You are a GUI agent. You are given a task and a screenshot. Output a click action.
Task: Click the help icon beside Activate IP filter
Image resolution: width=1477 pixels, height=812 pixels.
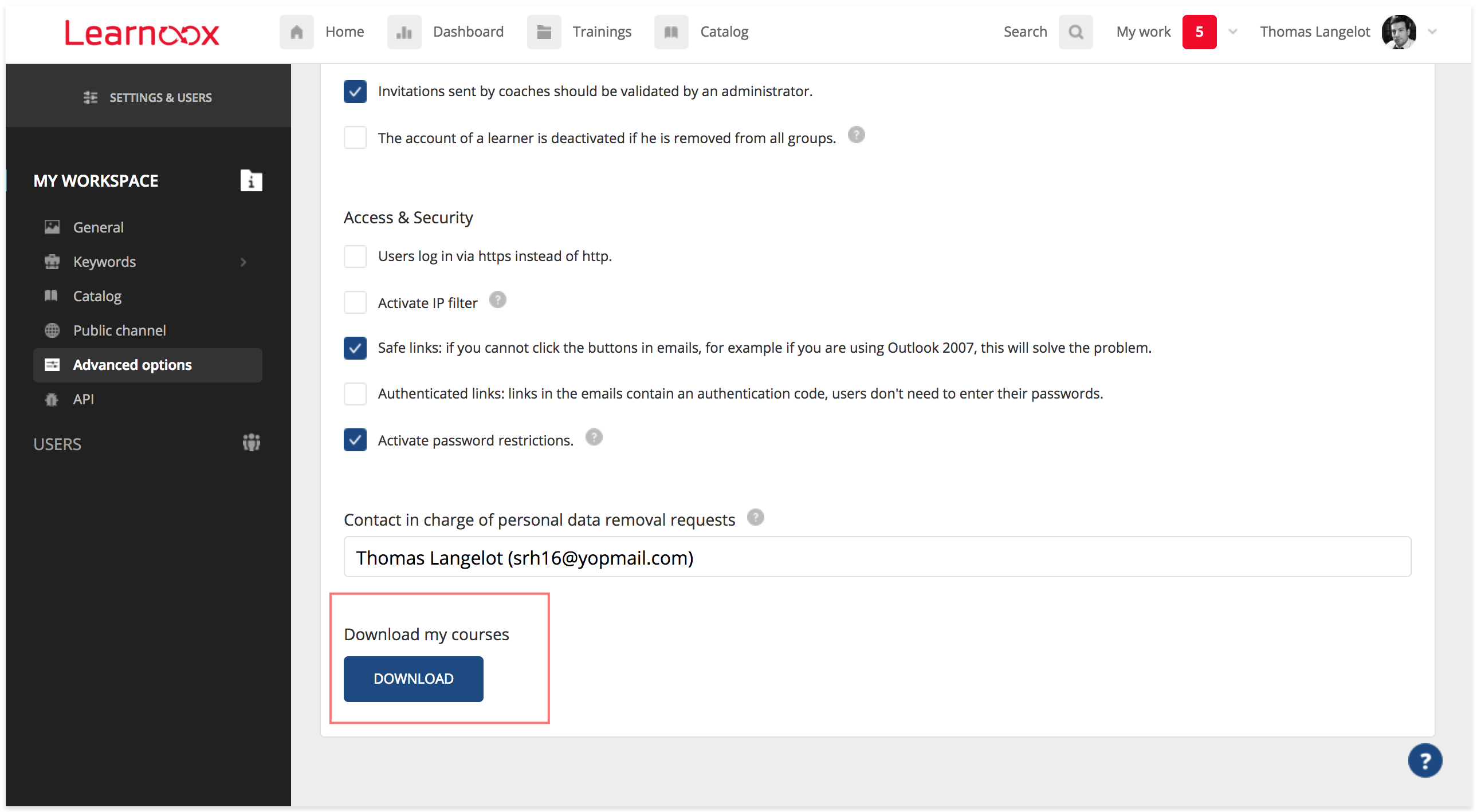(498, 300)
